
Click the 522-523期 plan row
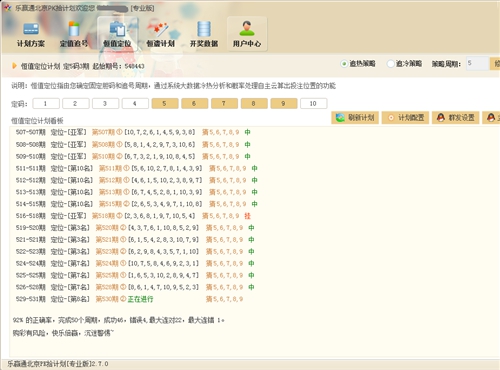tap(135, 251)
